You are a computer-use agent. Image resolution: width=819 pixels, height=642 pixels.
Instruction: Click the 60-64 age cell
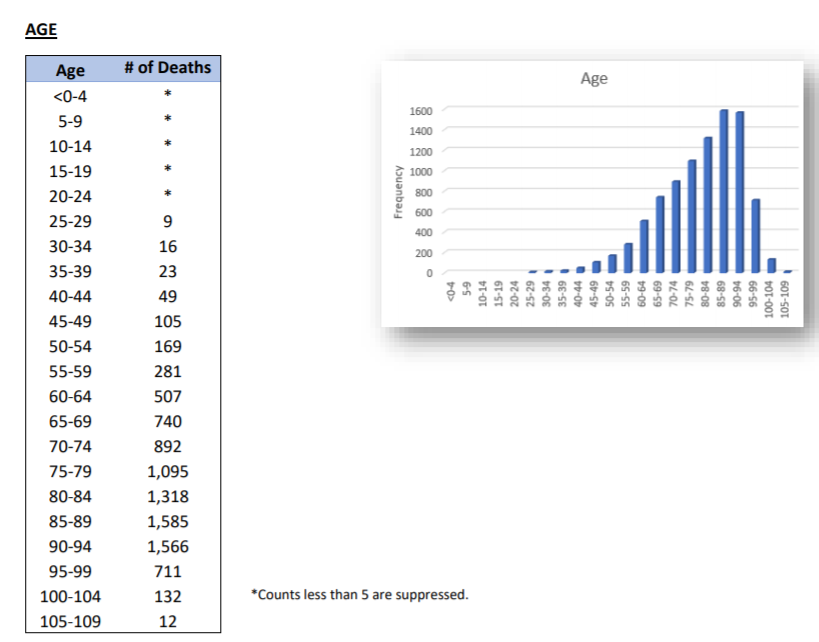[70, 397]
